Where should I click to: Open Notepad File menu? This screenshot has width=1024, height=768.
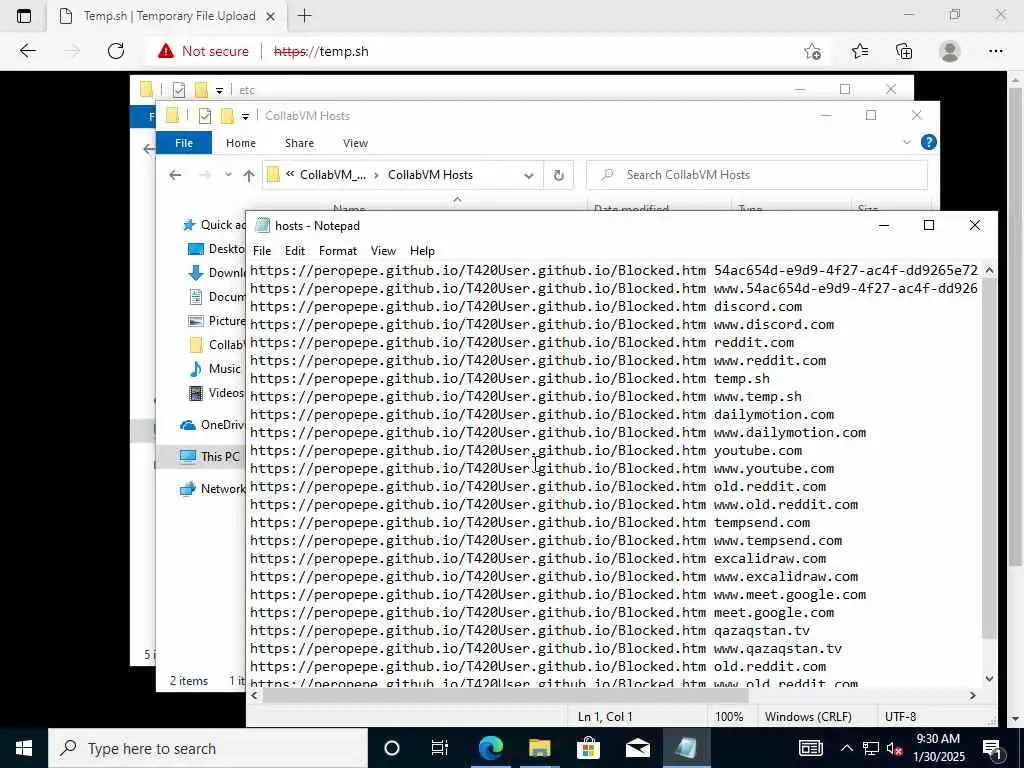tap(262, 251)
